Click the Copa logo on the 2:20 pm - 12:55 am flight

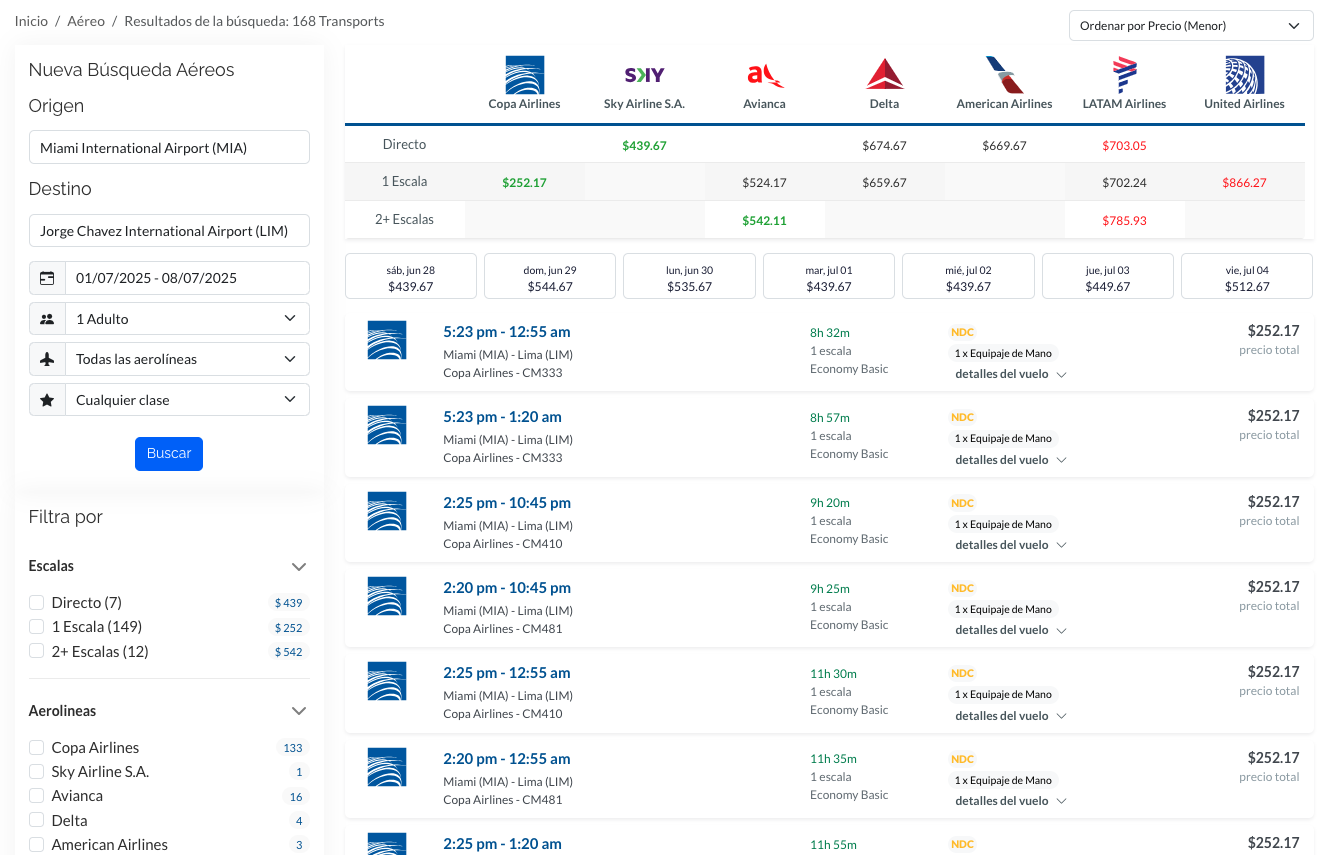pos(387,767)
